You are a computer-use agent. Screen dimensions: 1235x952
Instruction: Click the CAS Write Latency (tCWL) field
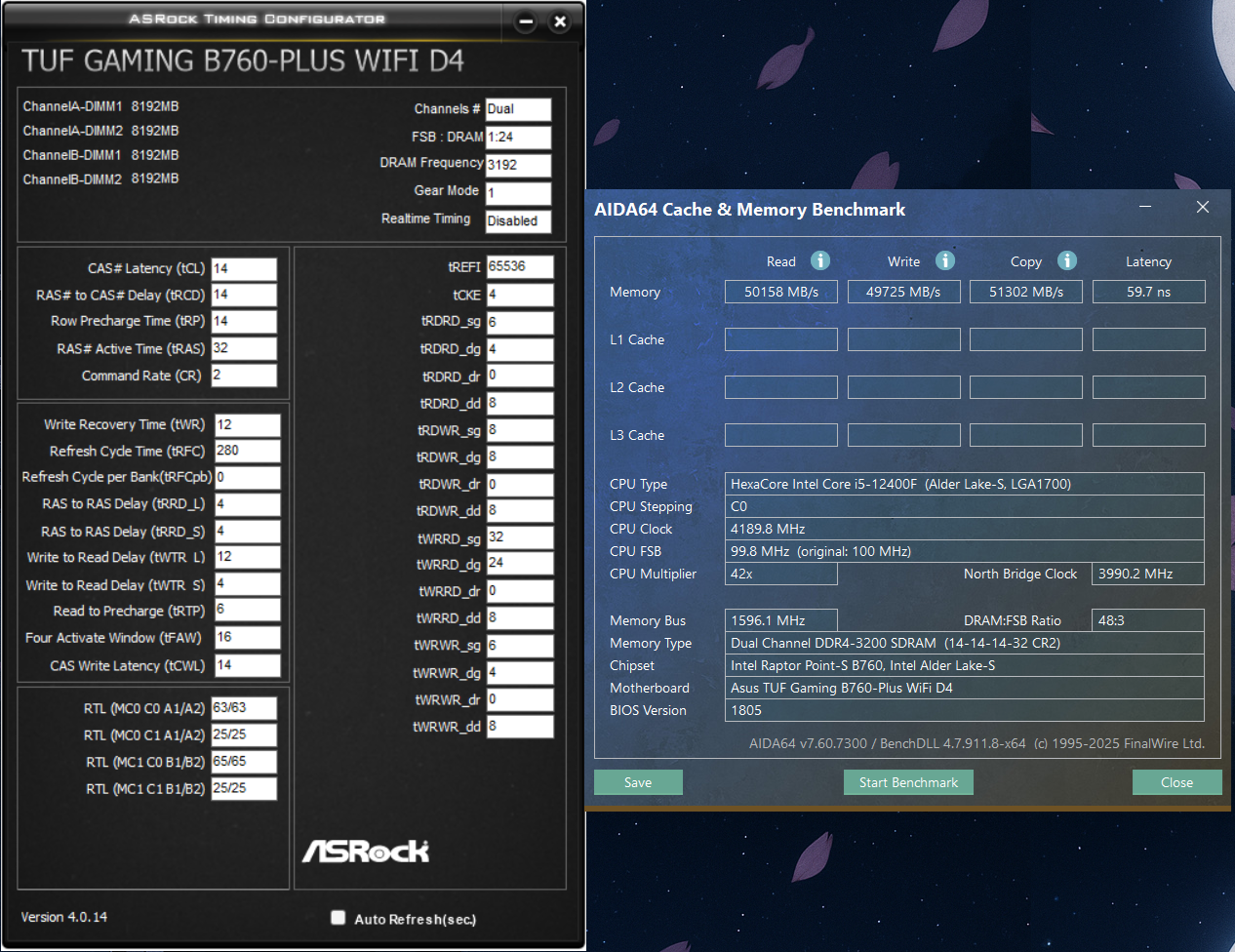coord(248,666)
